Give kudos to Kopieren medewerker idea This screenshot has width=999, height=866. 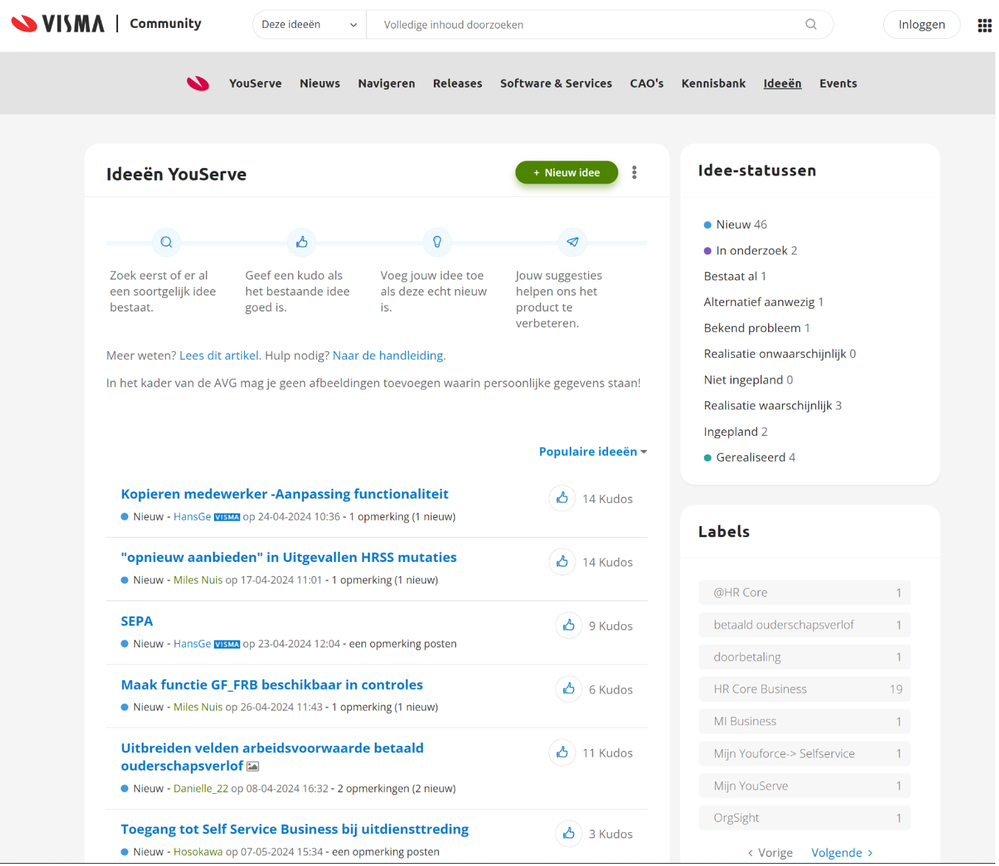562,498
